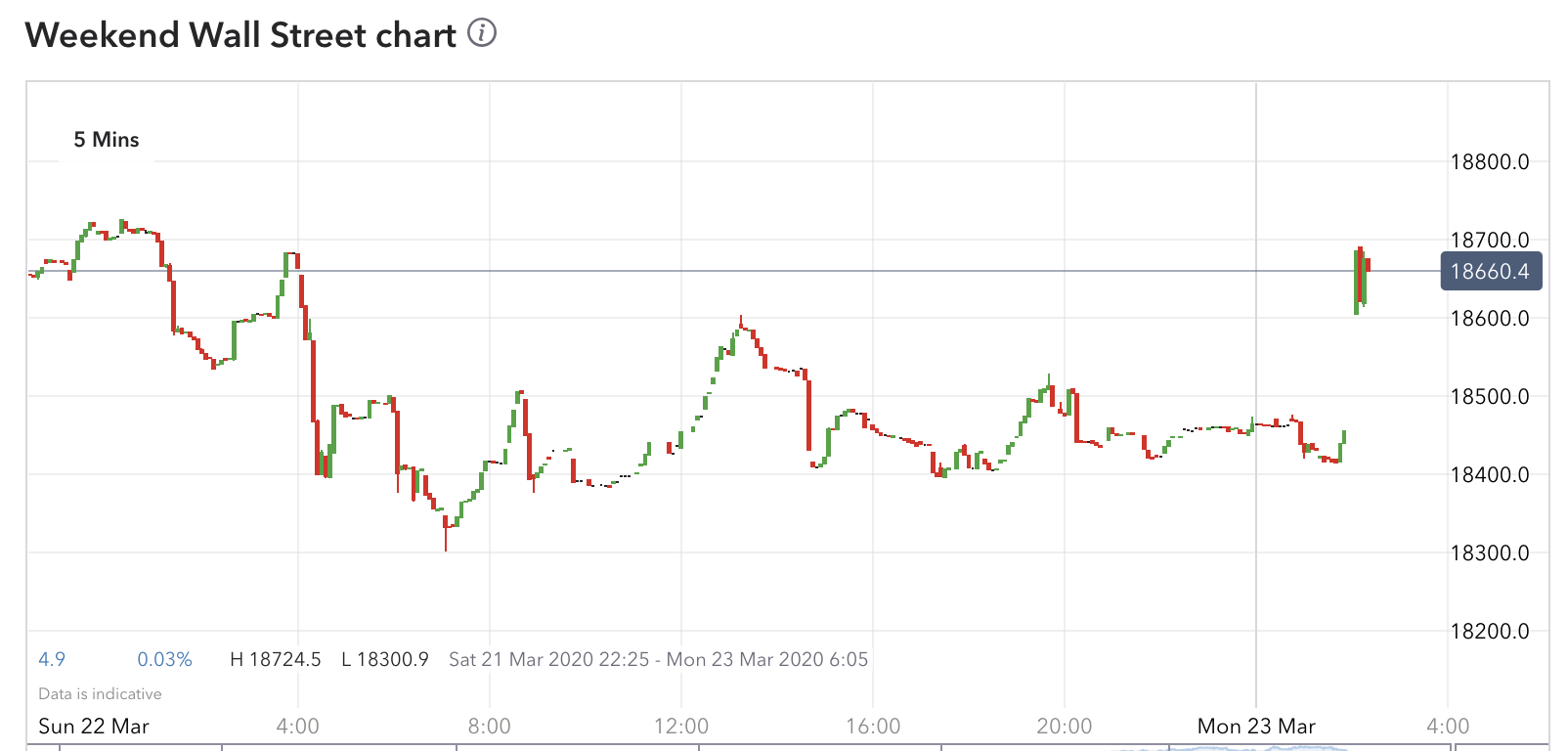
Task: Click the 18200.0 price axis label
Action: click(x=1490, y=632)
